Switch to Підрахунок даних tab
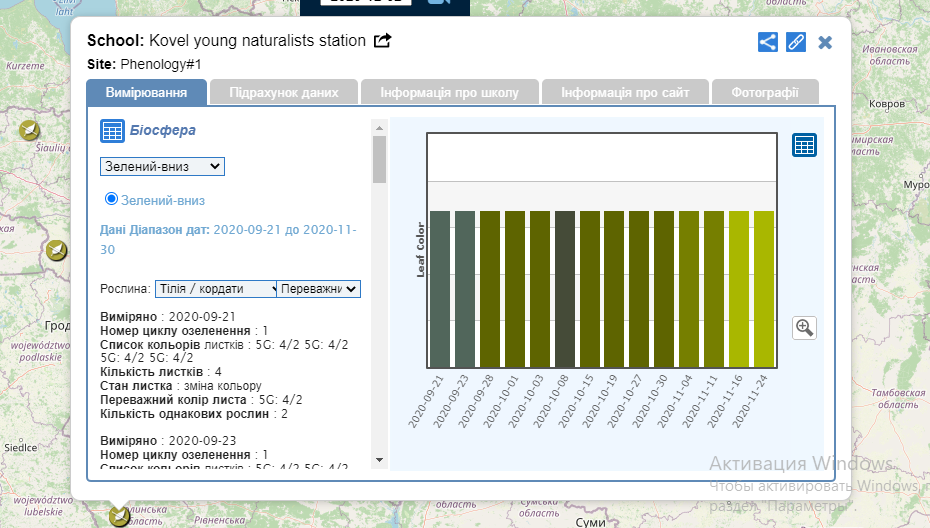The width and height of the screenshot is (930, 528). 284,93
